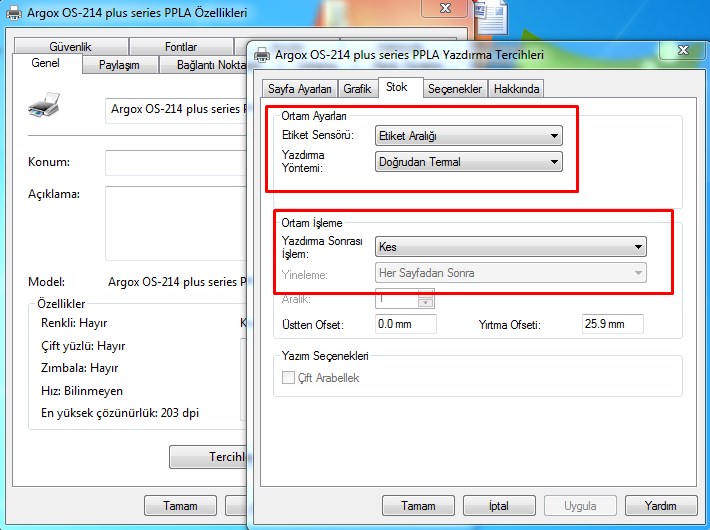The height and width of the screenshot is (530, 710).
Task: Click the large printer image in Genel tab
Action: (44, 105)
